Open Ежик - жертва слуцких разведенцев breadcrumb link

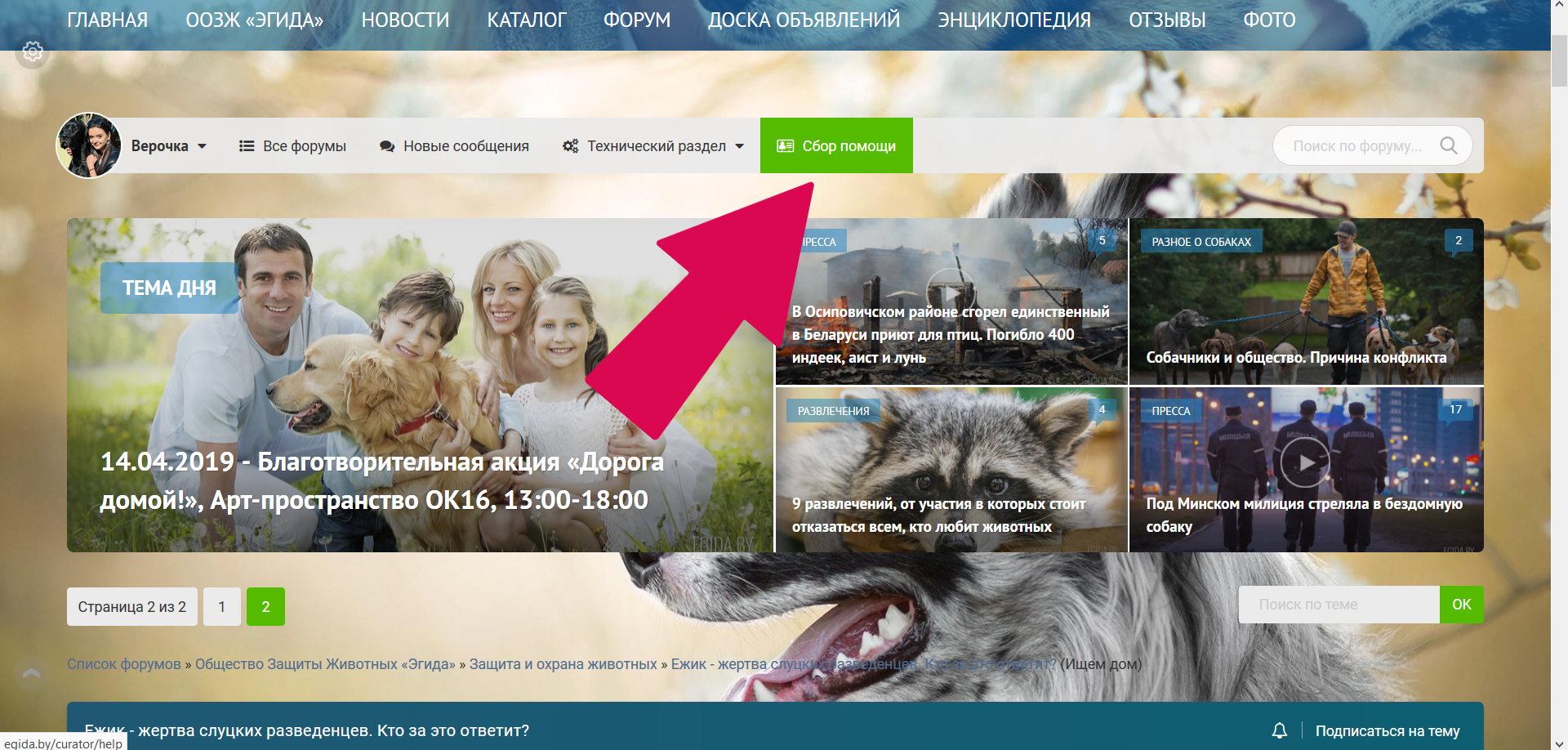pyautogui.click(x=863, y=664)
